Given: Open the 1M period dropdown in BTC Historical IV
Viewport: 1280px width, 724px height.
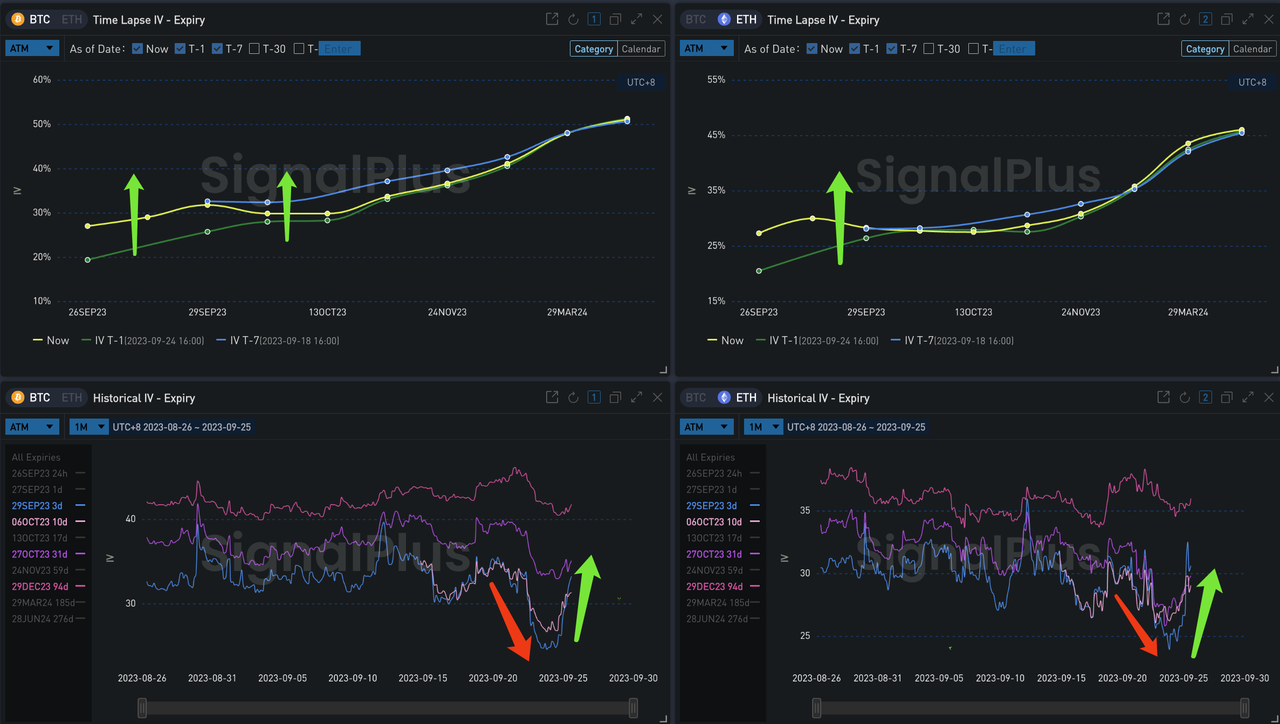Looking at the screenshot, I should [x=88, y=427].
